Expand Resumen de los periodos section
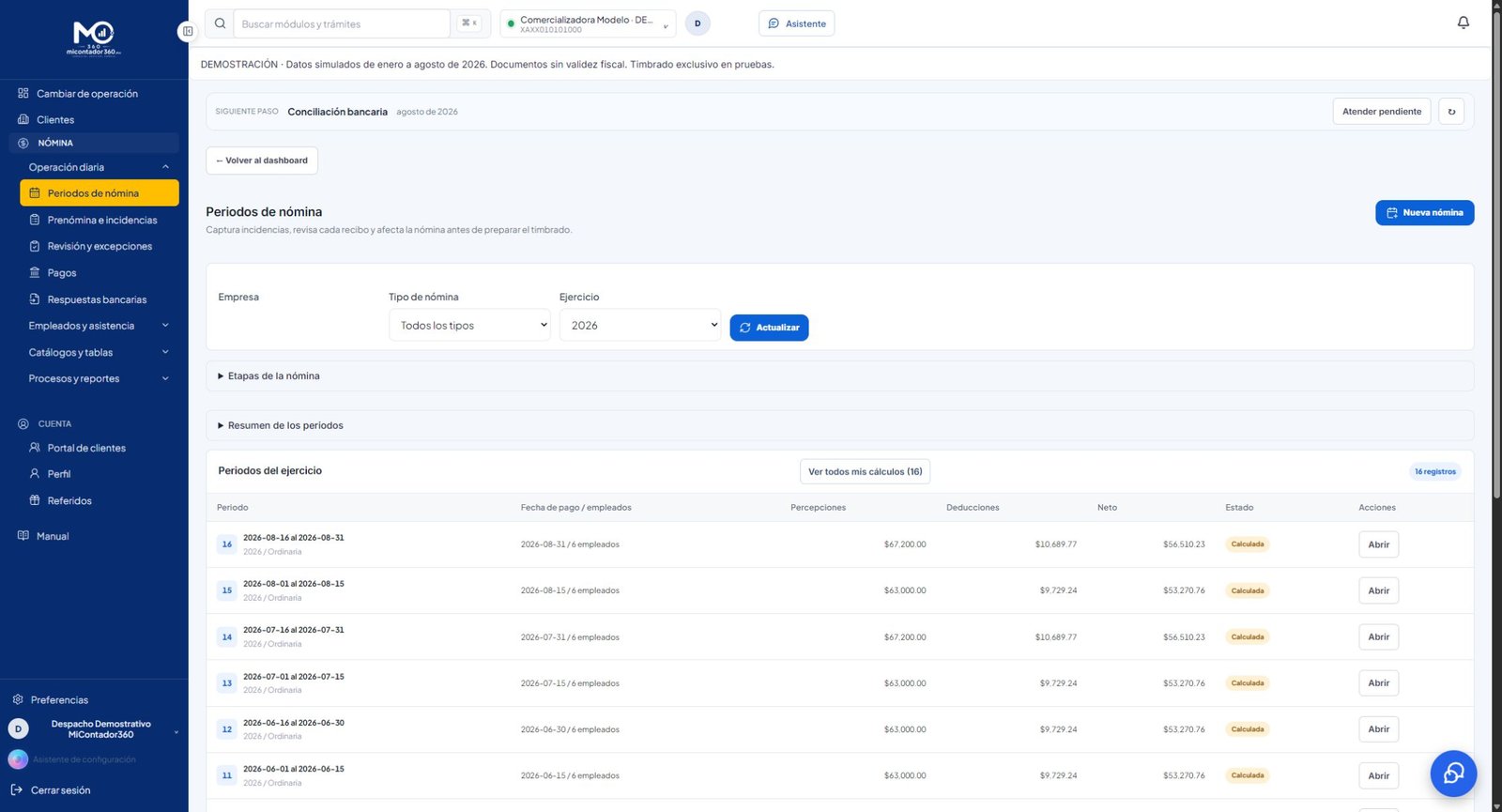 click(x=839, y=425)
